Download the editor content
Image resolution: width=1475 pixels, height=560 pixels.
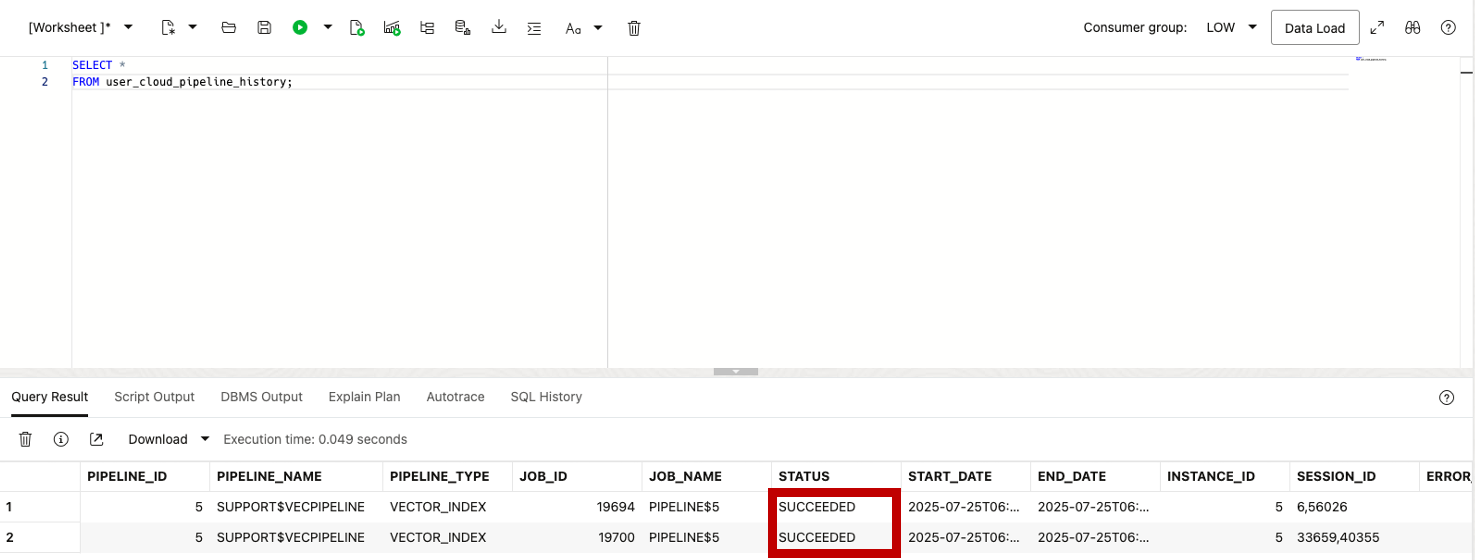point(499,28)
